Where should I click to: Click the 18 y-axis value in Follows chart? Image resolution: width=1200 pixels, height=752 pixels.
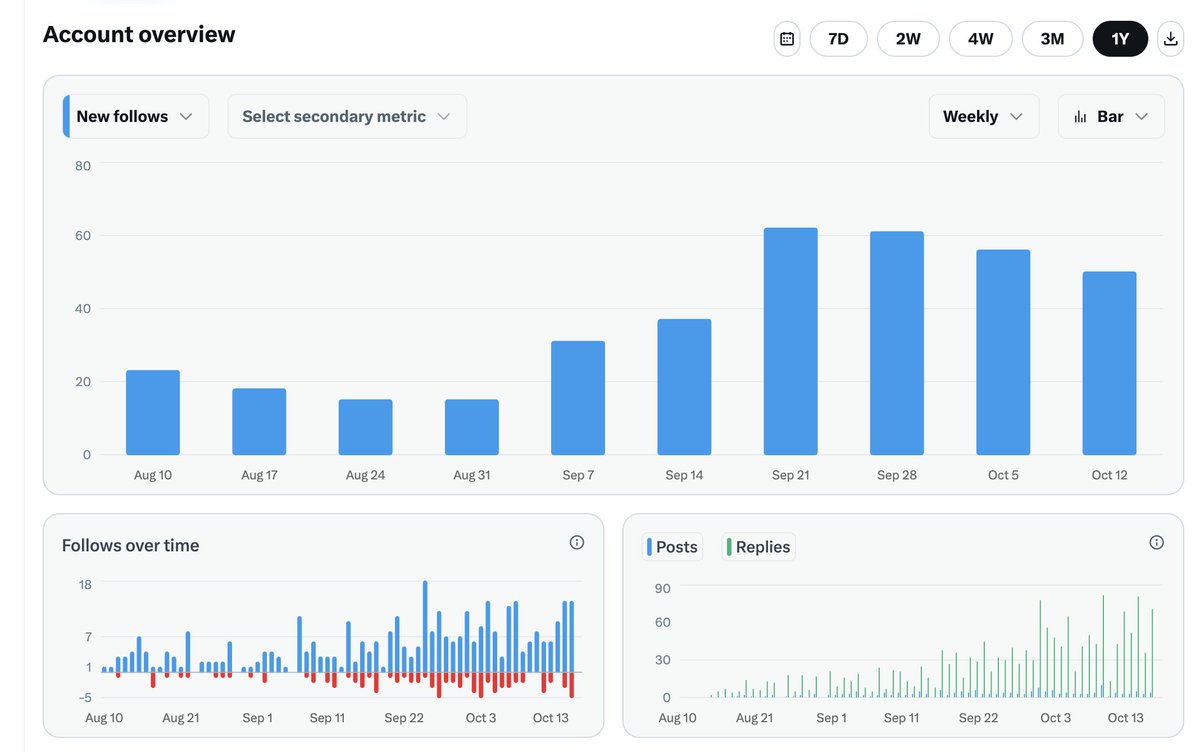(x=85, y=584)
